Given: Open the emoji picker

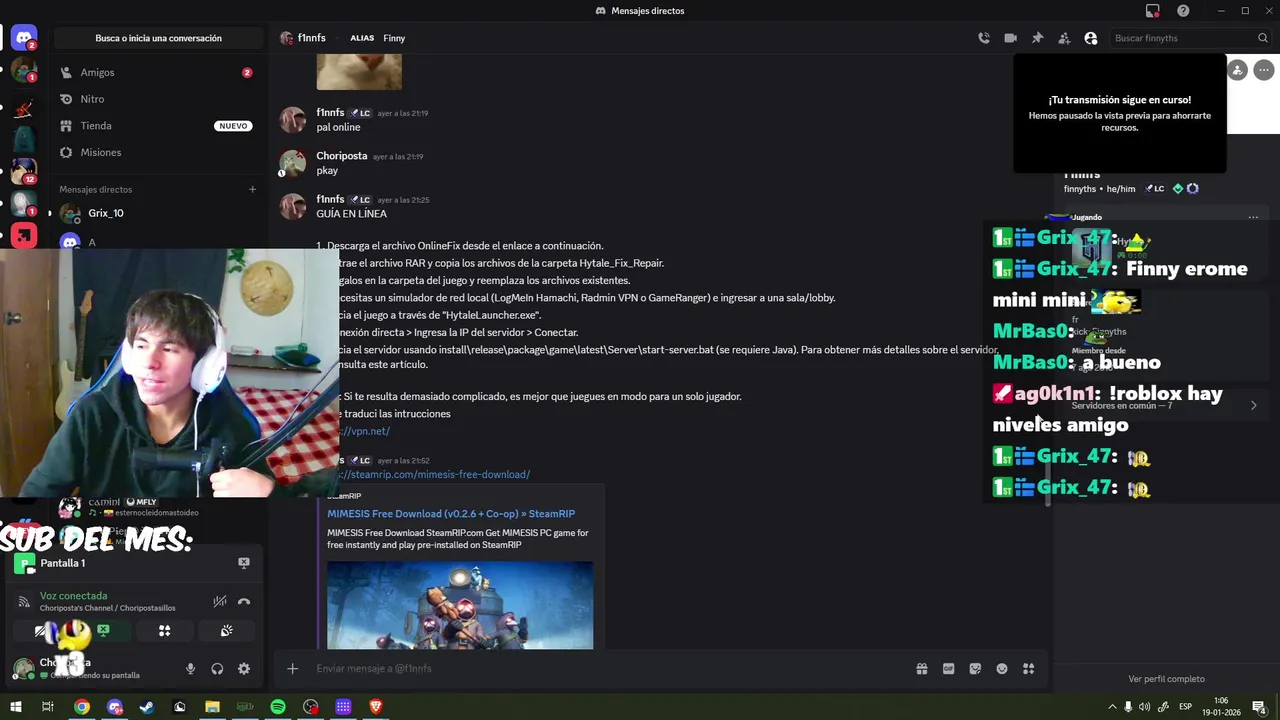Looking at the screenshot, I should tap(1002, 669).
